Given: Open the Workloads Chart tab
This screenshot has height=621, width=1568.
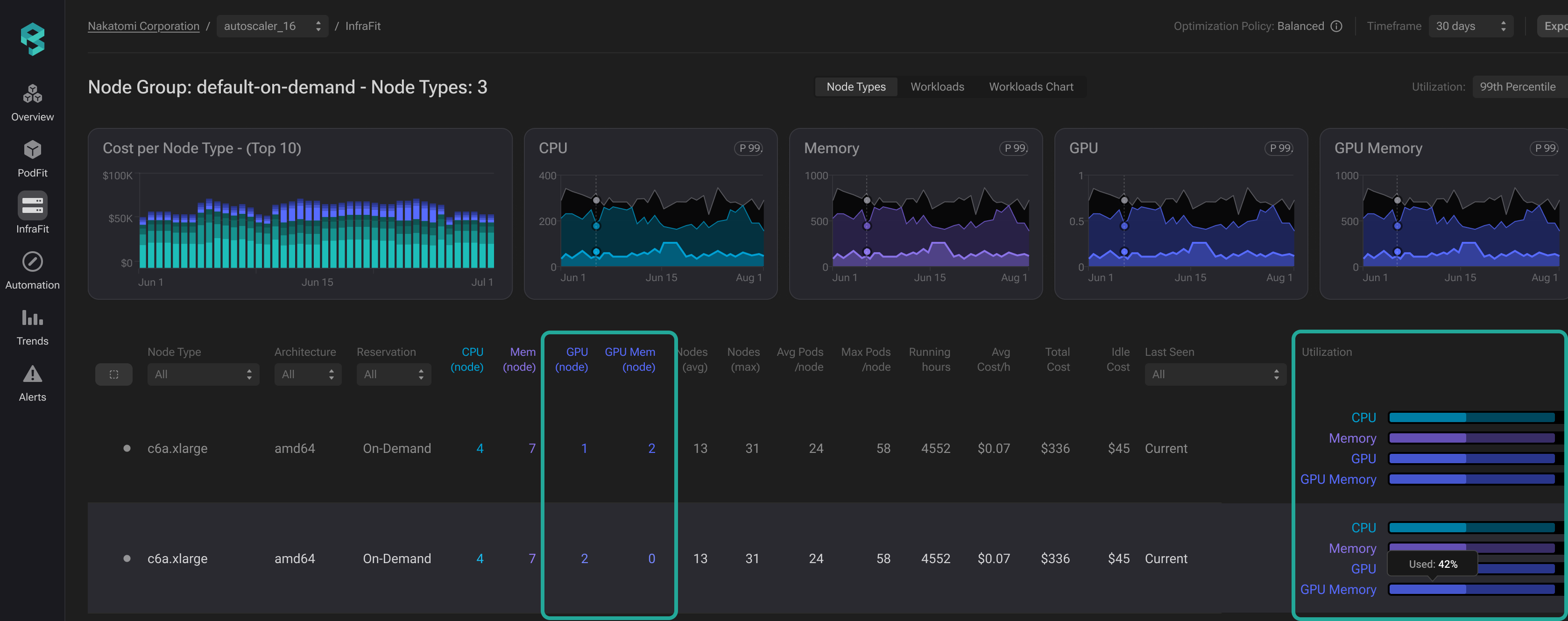Looking at the screenshot, I should (x=1031, y=87).
